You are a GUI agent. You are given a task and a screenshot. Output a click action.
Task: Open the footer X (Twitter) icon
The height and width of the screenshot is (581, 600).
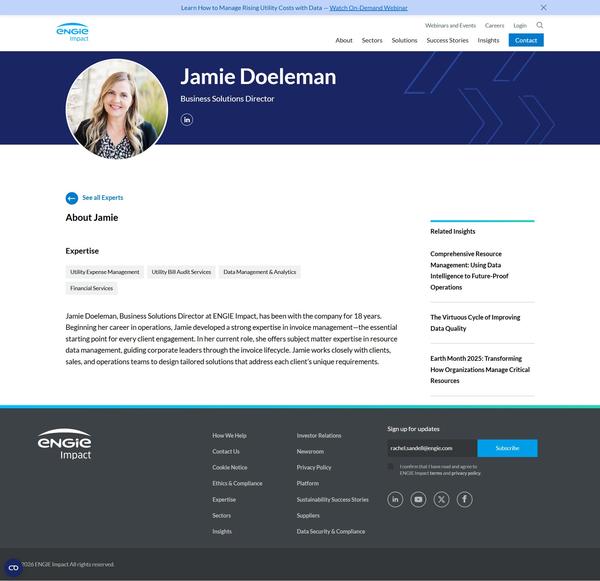tap(441, 499)
